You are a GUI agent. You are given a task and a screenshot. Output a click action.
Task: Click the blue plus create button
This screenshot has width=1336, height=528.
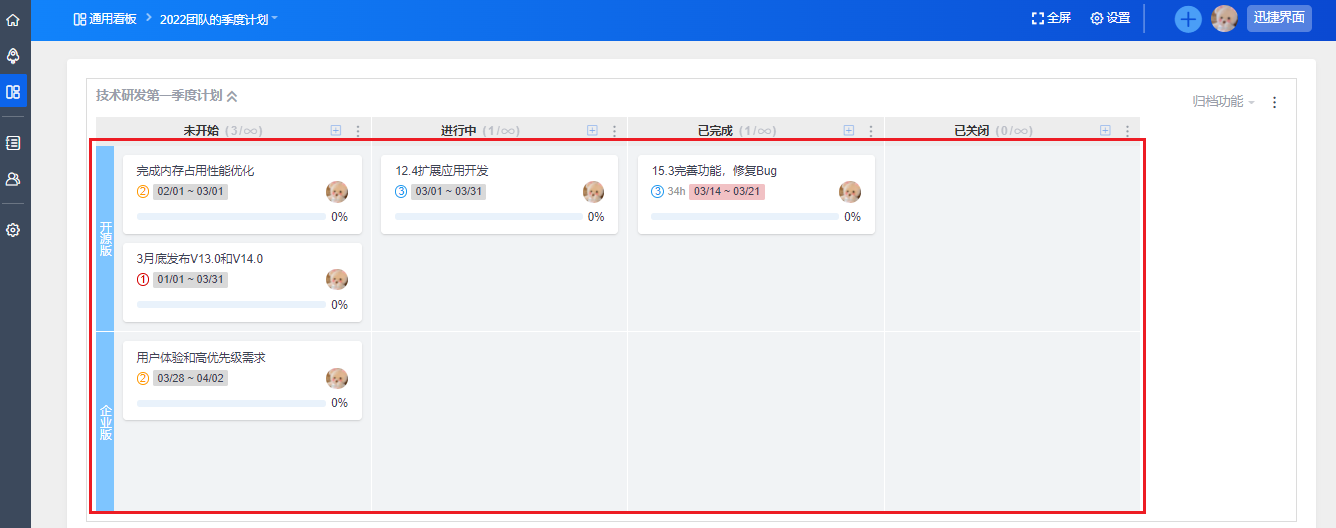(x=1188, y=19)
